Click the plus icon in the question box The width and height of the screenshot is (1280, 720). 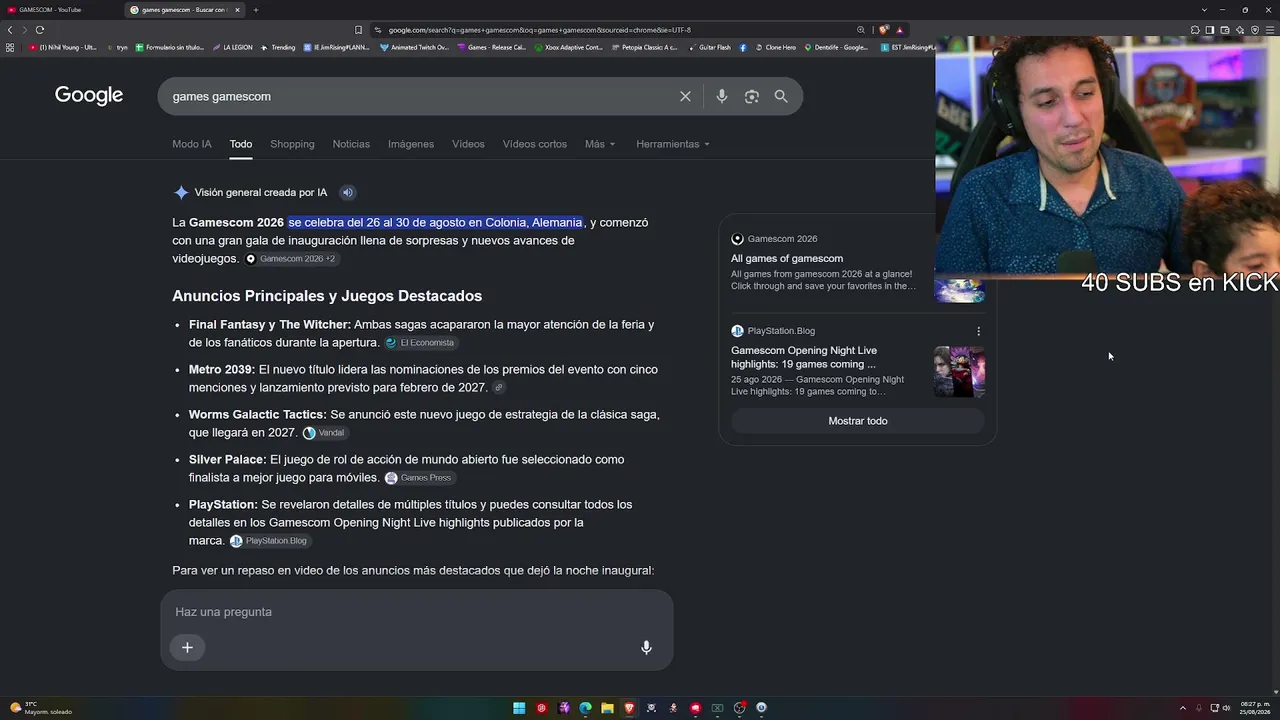(x=187, y=647)
